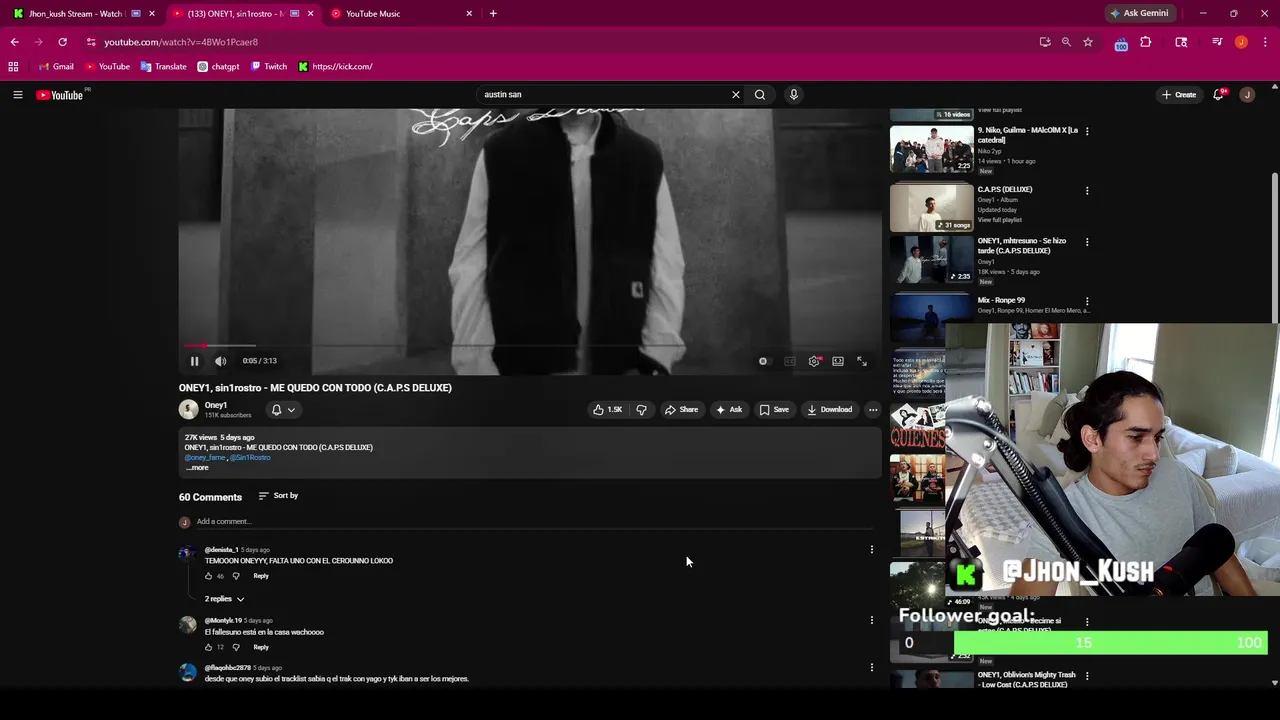Screen dimensions: 1280x720
Task: Toggle subtitles with the CC button
Action: click(x=790, y=361)
